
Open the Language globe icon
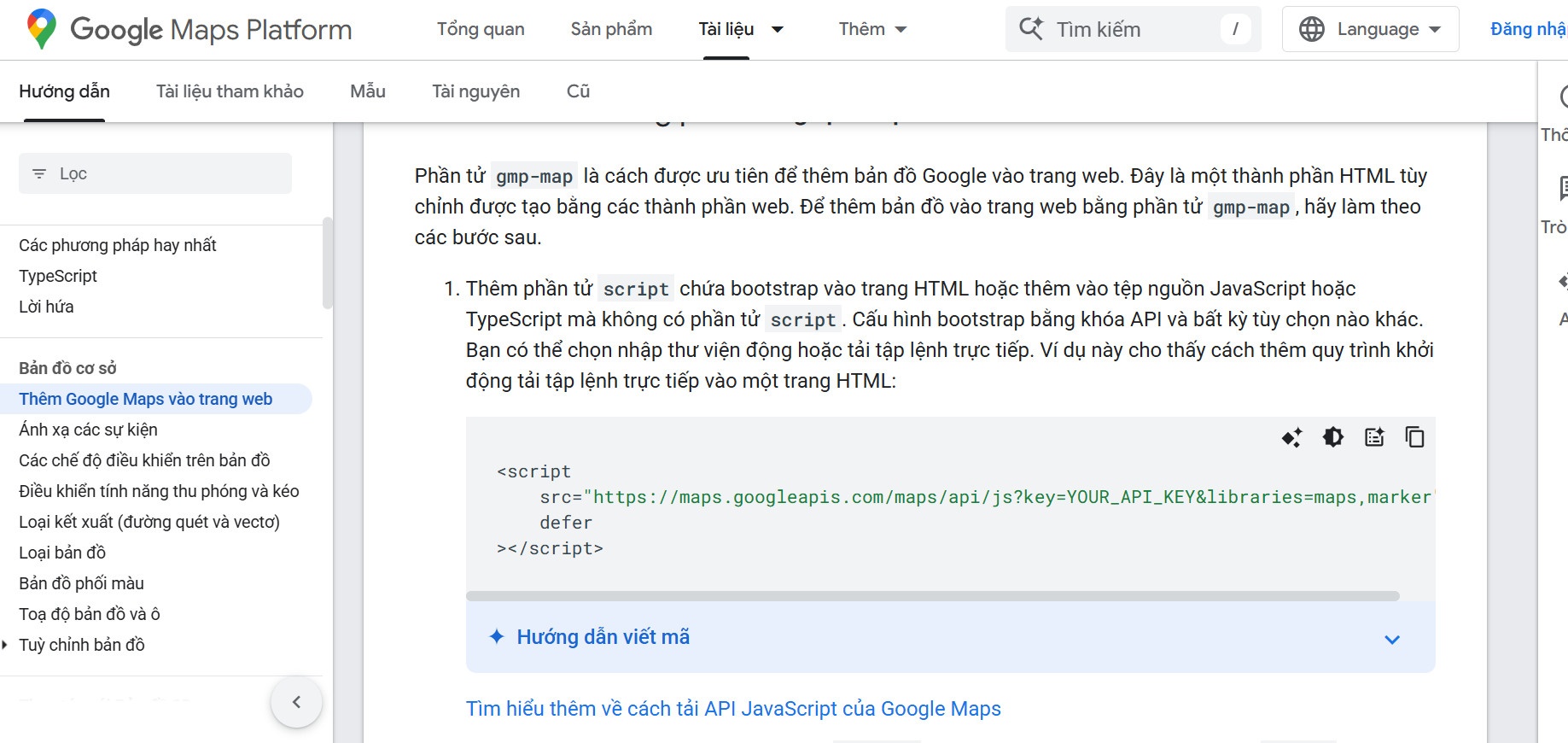(1312, 28)
